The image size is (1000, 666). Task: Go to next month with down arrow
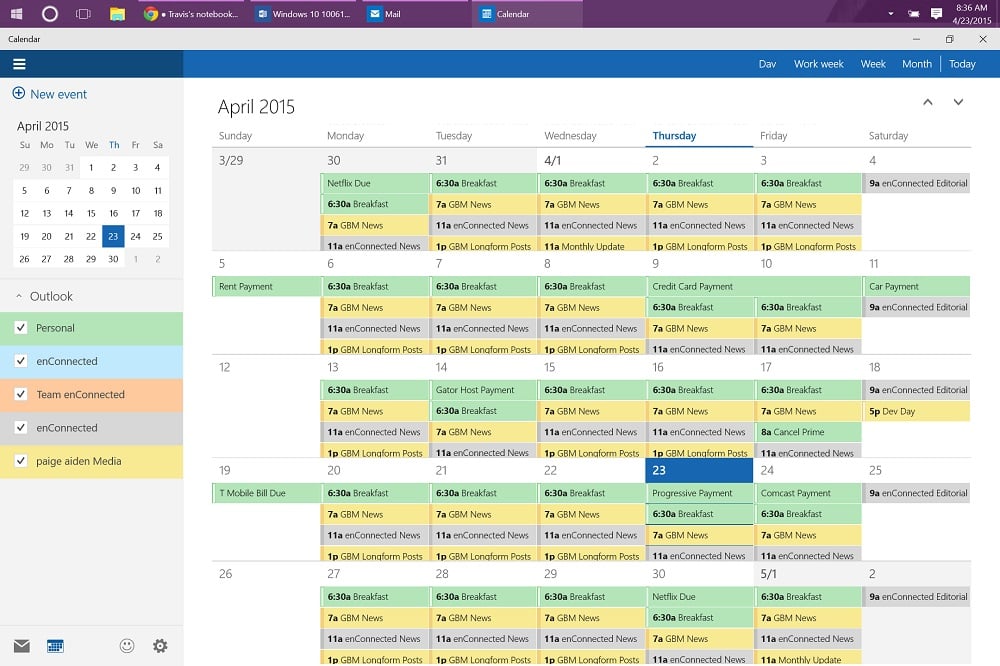coord(958,102)
